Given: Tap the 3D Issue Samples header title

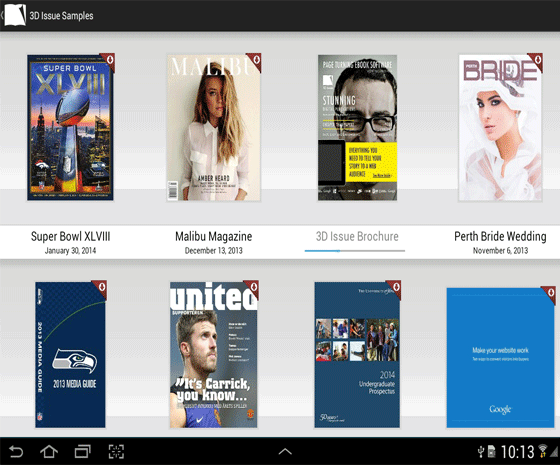Looking at the screenshot, I should click(x=61, y=16).
